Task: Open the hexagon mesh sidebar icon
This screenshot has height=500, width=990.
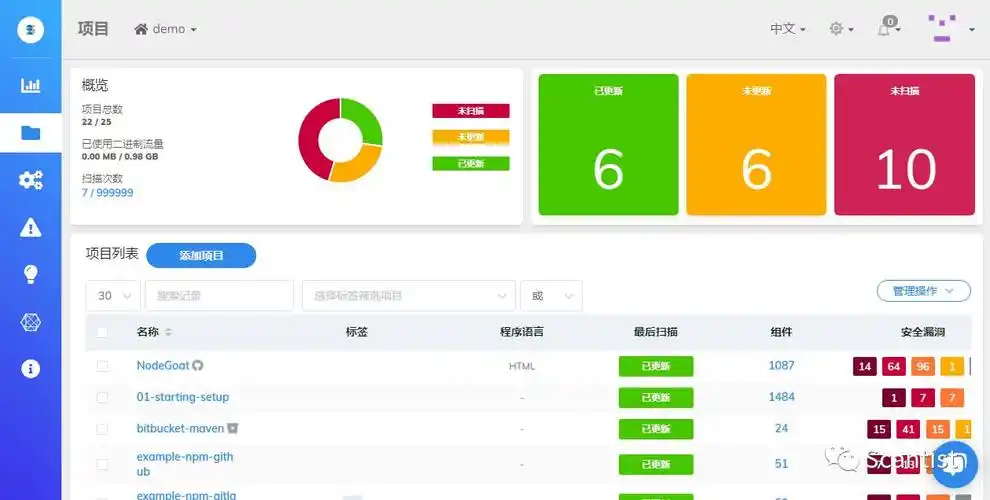Action: coord(30,322)
